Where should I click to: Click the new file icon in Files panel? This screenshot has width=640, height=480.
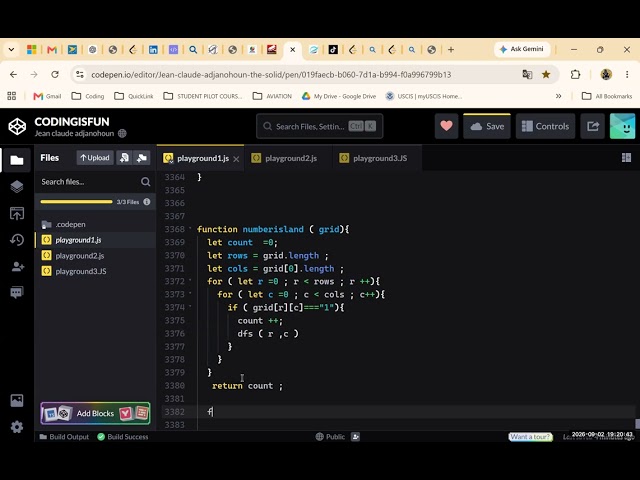pos(124,158)
